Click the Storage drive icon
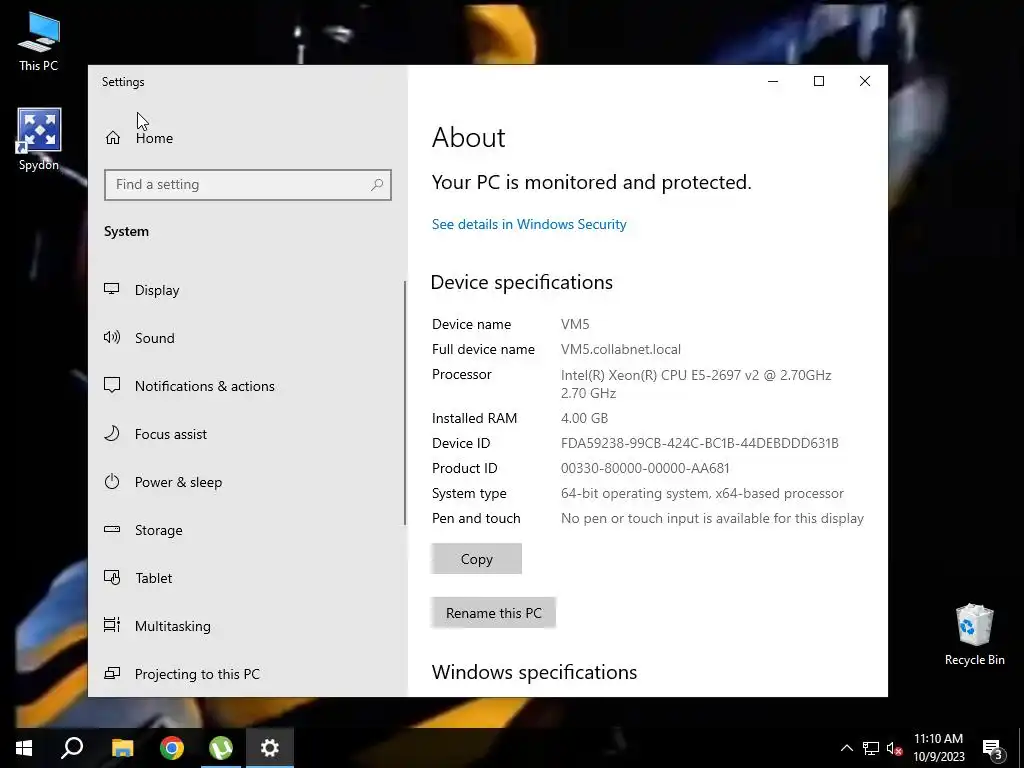The height and width of the screenshot is (768, 1024). pyautogui.click(x=112, y=529)
